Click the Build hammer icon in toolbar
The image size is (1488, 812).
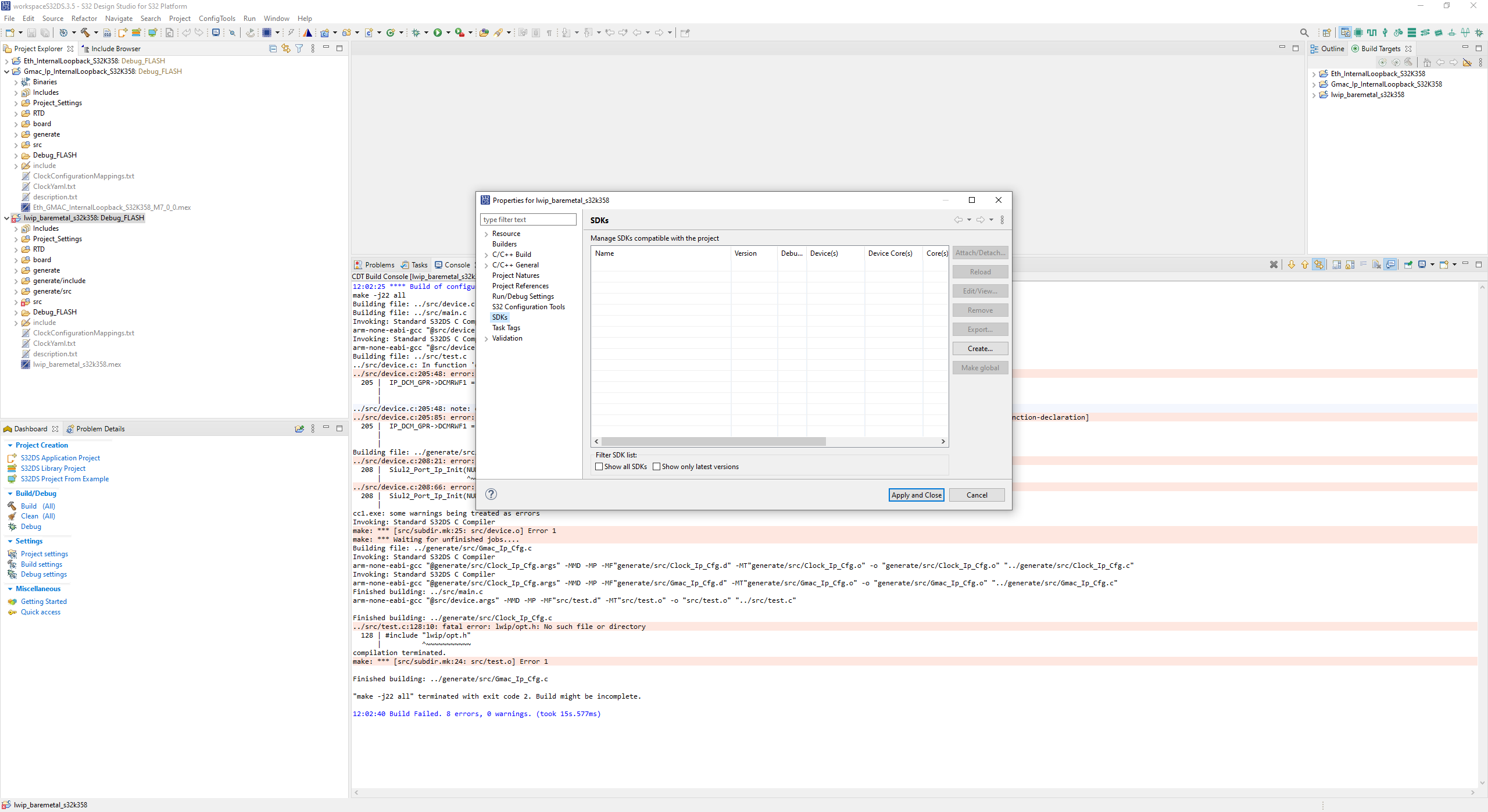[85, 33]
